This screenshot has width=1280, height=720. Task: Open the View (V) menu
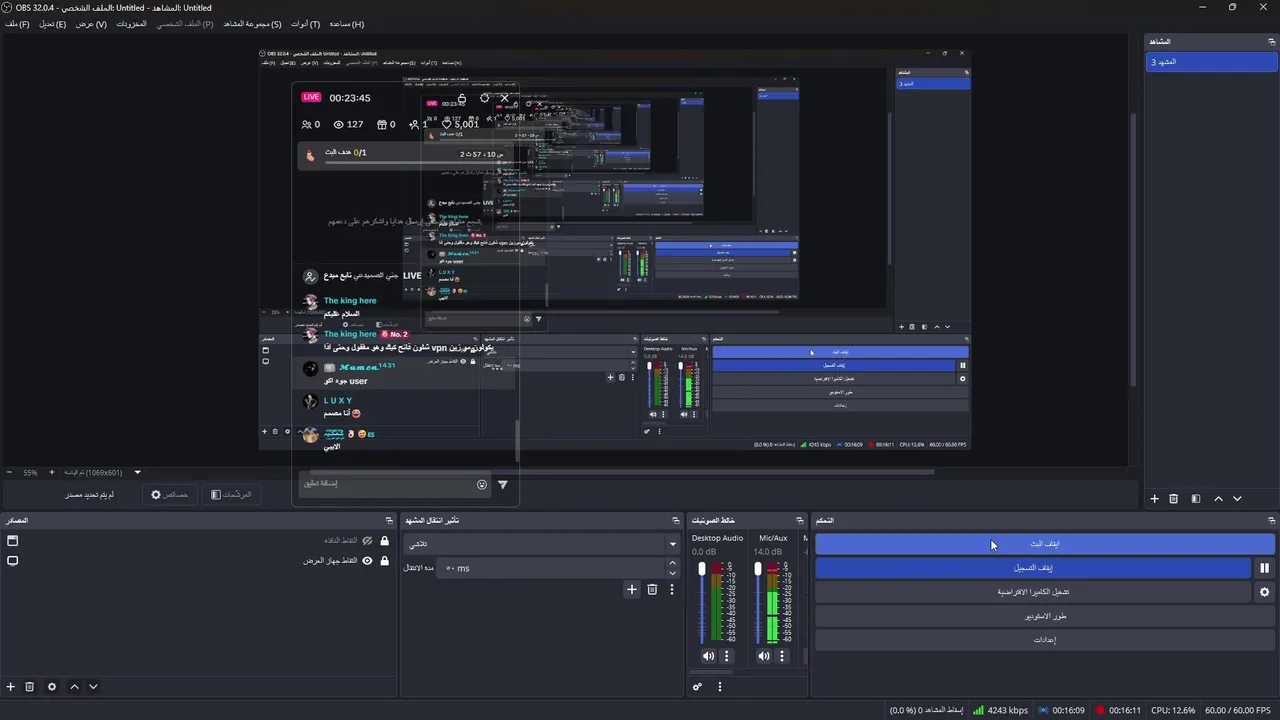91,24
